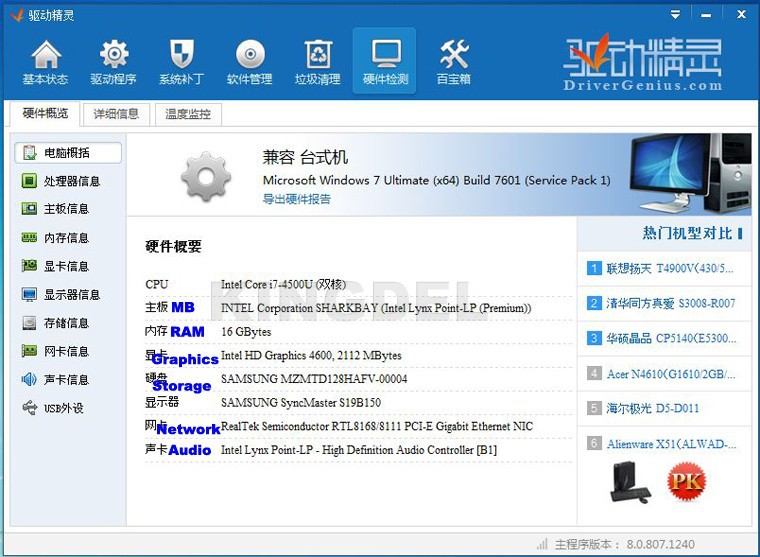760x557 pixels.
Task: Open the 基本状态 home icon
Action: 45,61
